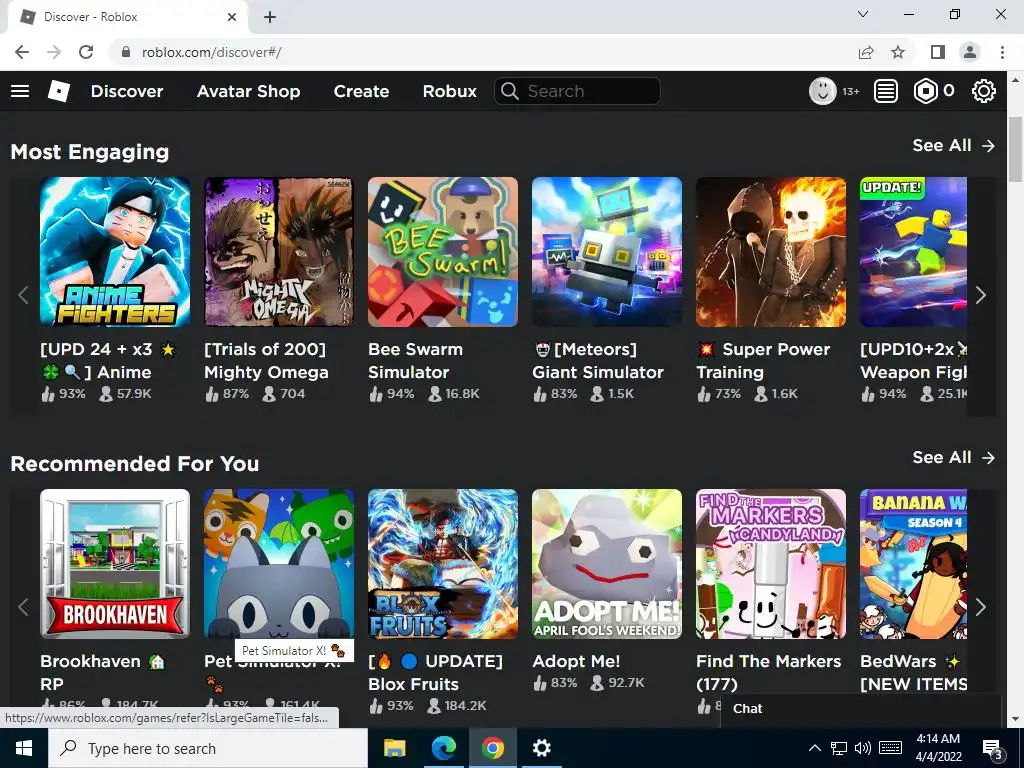Go to the Create page
The image size is (1024, 768).
[361, 91]
